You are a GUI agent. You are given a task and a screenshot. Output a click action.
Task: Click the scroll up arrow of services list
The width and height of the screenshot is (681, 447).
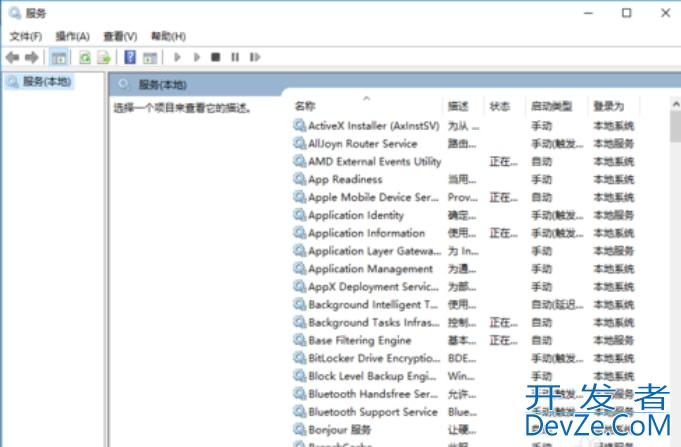[676, 104]
